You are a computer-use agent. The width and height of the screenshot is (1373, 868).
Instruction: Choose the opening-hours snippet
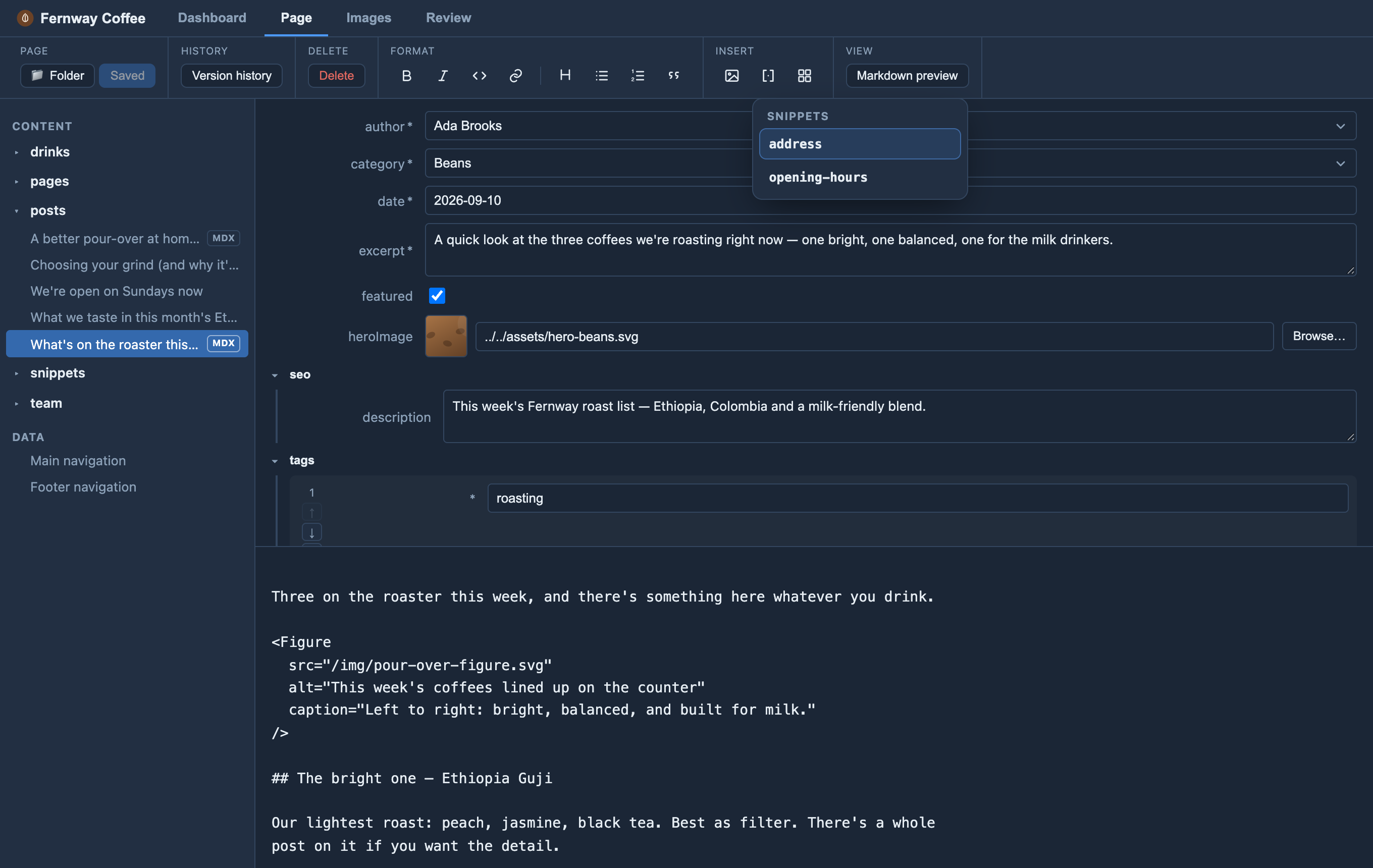tap(859, 177)
